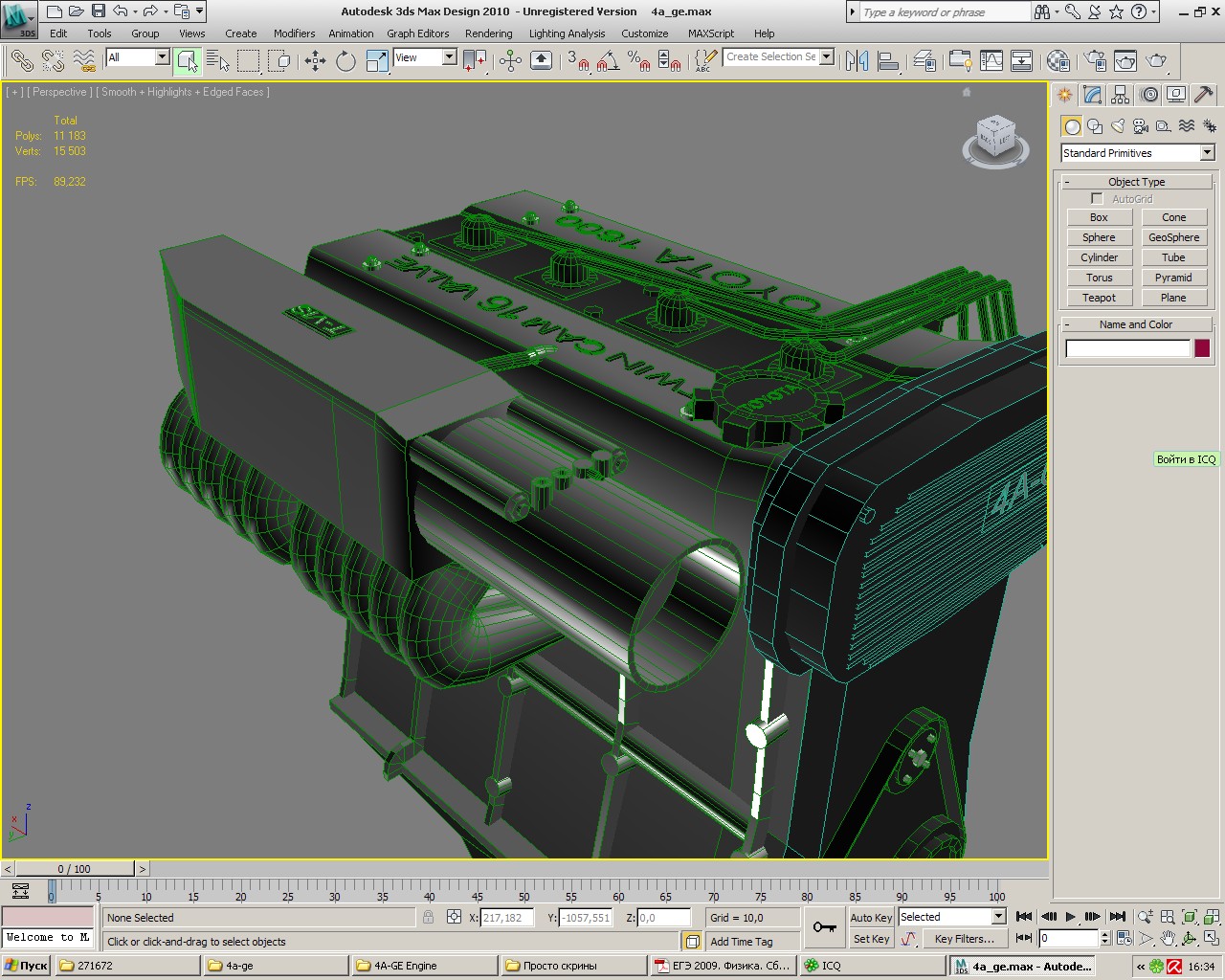Open the quick access toolbar dropdown arrow

coord(200,11)
